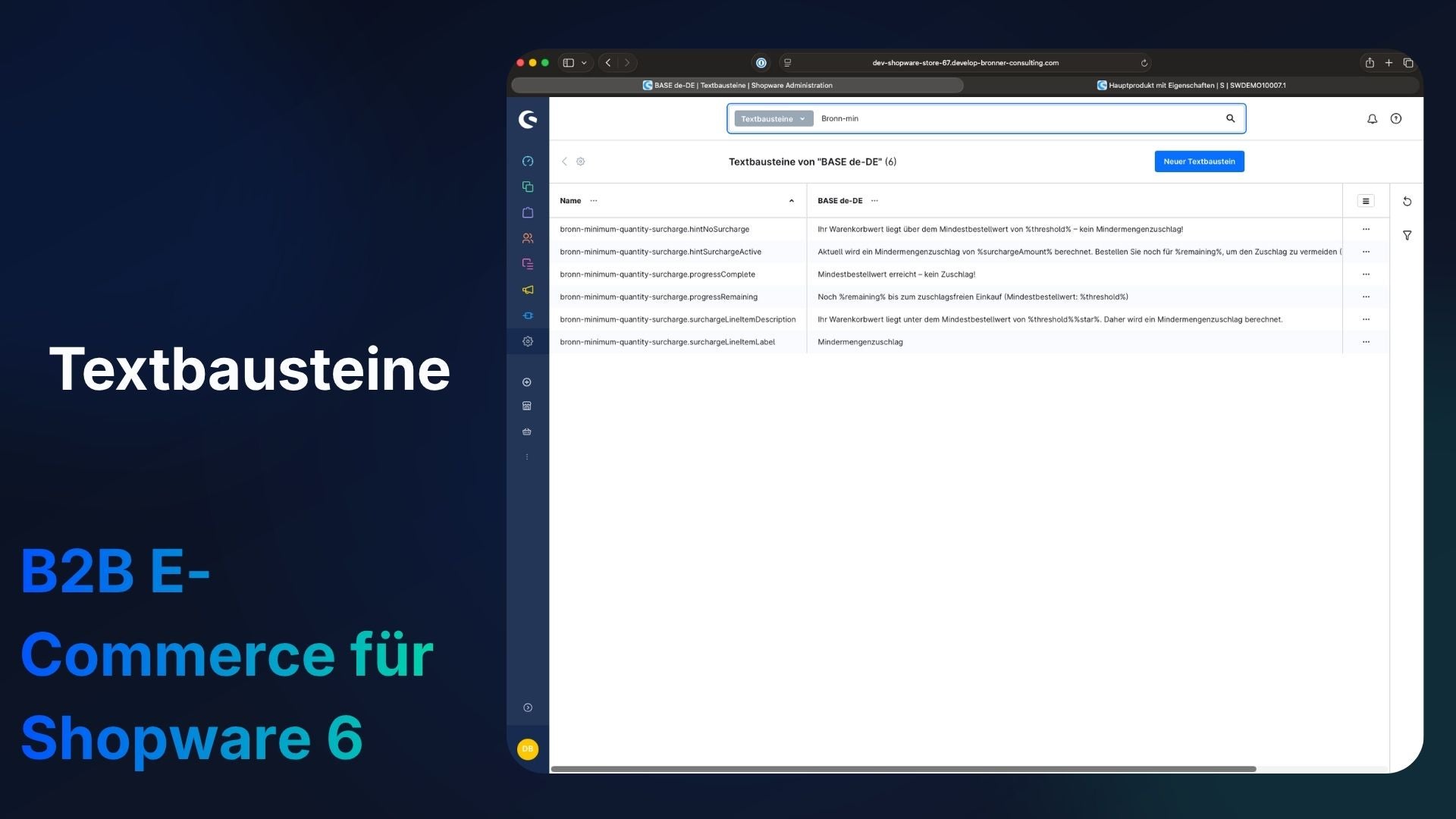Select bronn-minimum-quantity-surcharge.progressComplete name cell
The image size is (1456, 819).
678,275
